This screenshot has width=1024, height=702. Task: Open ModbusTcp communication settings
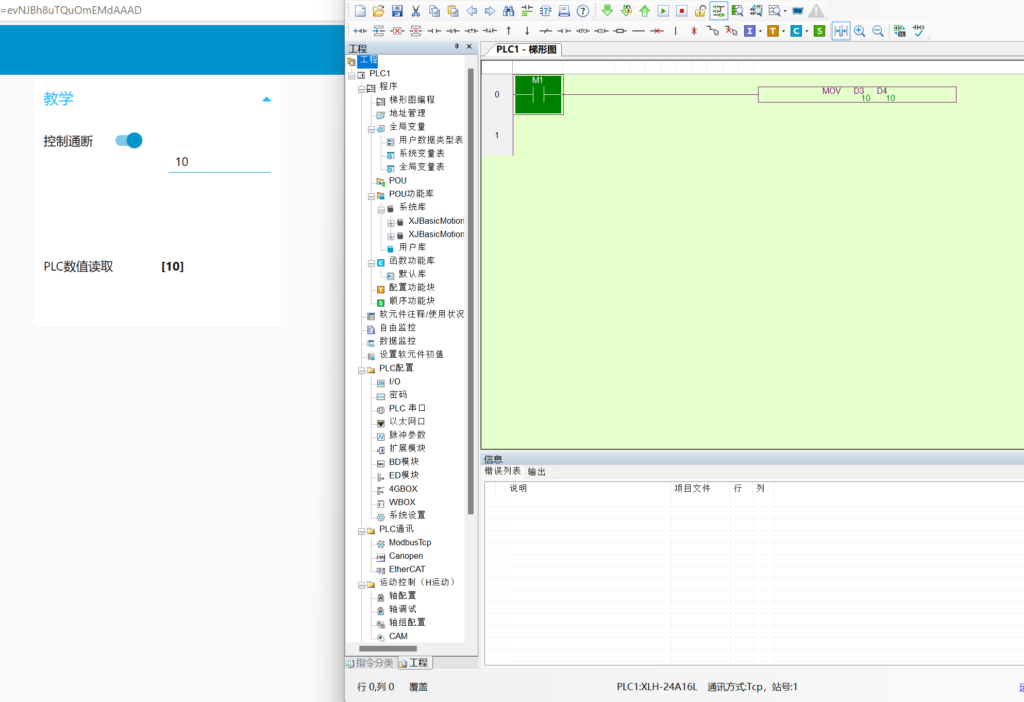(x=409, y=543)
